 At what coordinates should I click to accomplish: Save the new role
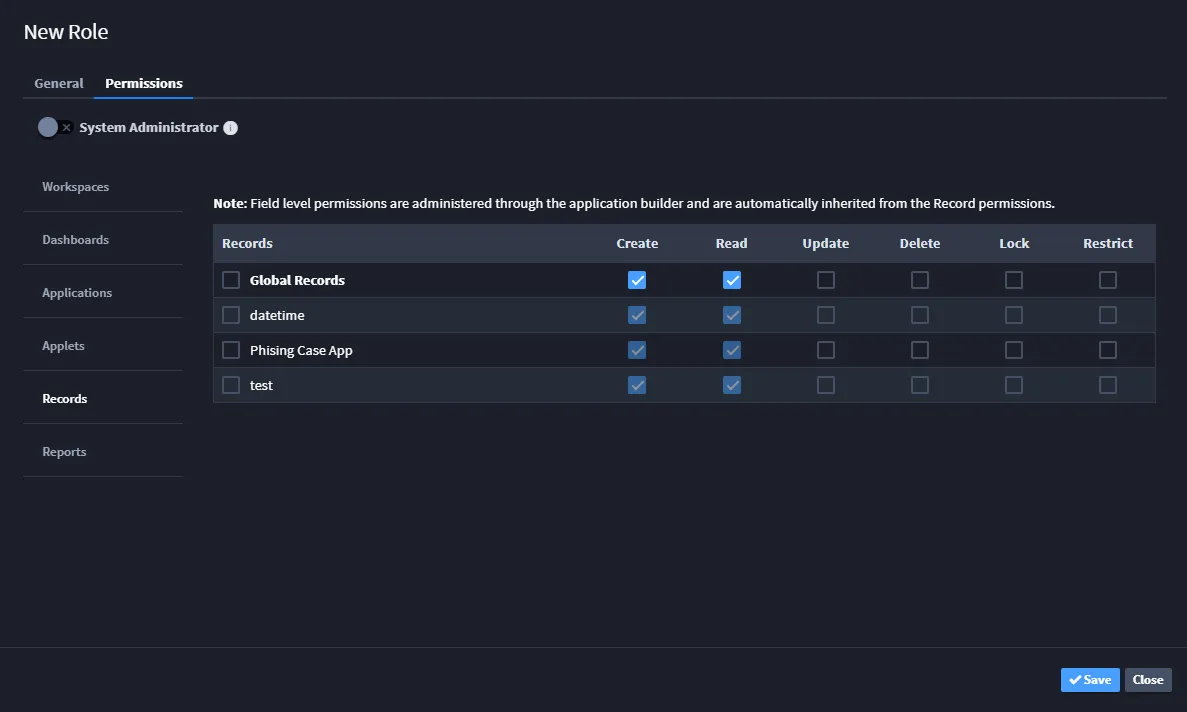click(1090, 679)
